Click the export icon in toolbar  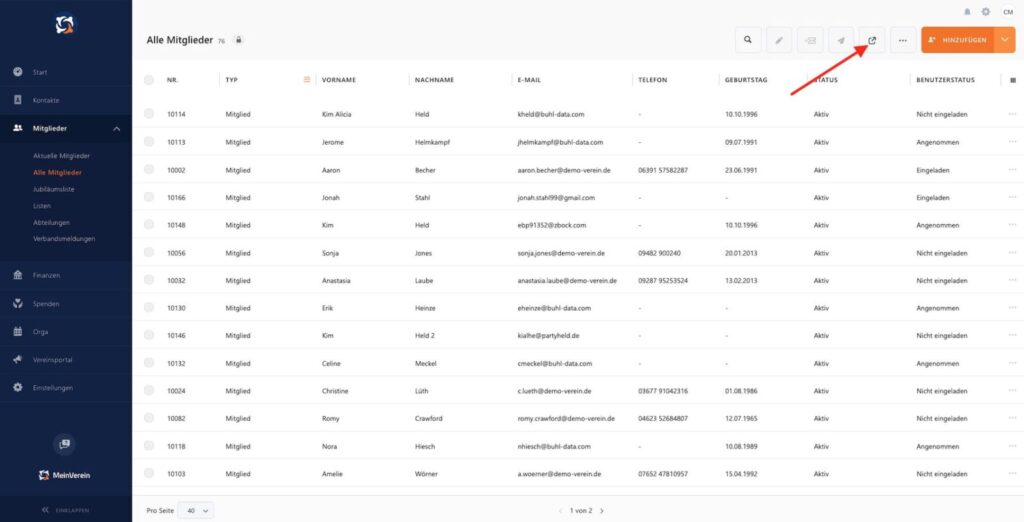pyautogui.click(x=872, y=40)
